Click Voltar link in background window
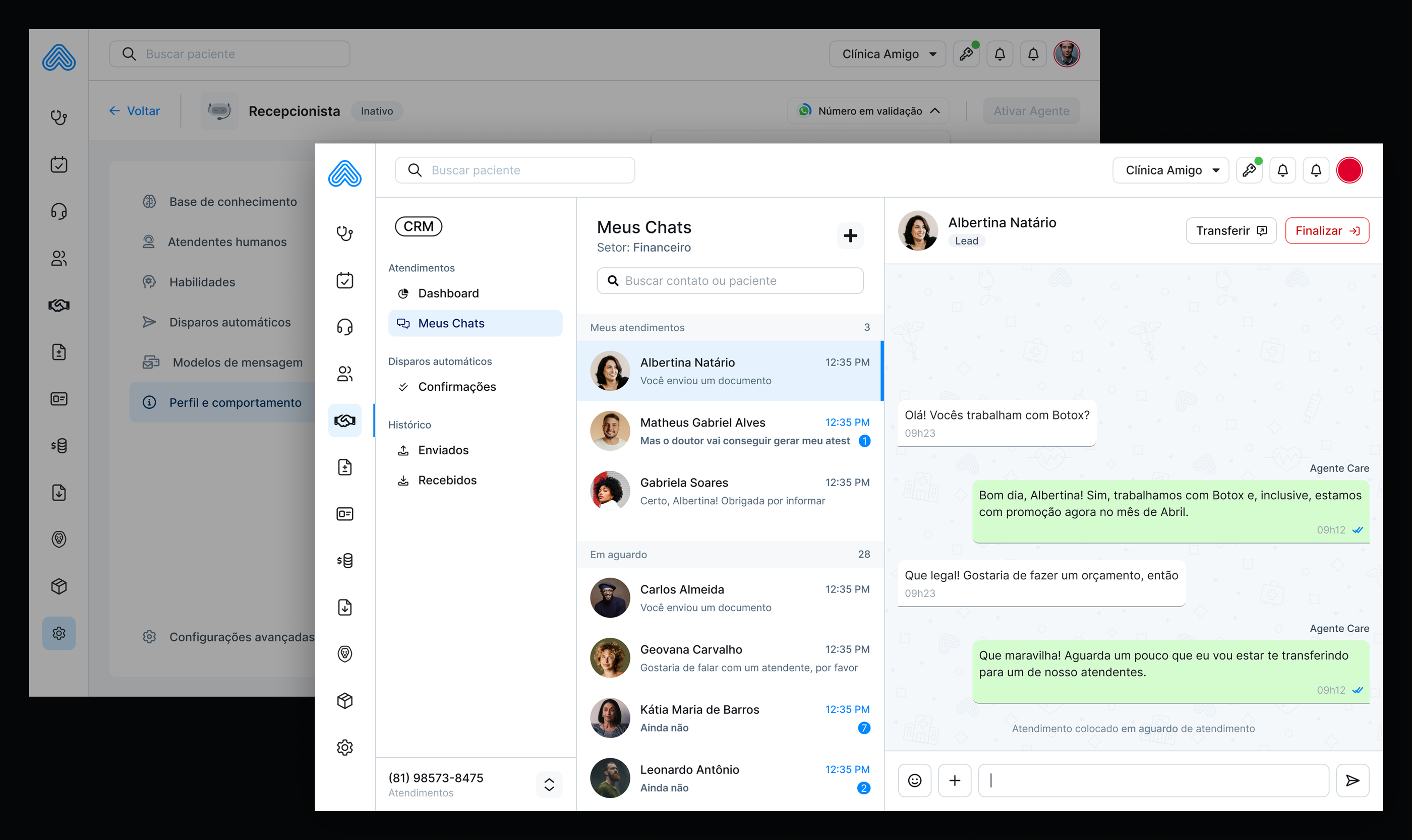Viewport: 1412px width, 840px height. (135, 111)
